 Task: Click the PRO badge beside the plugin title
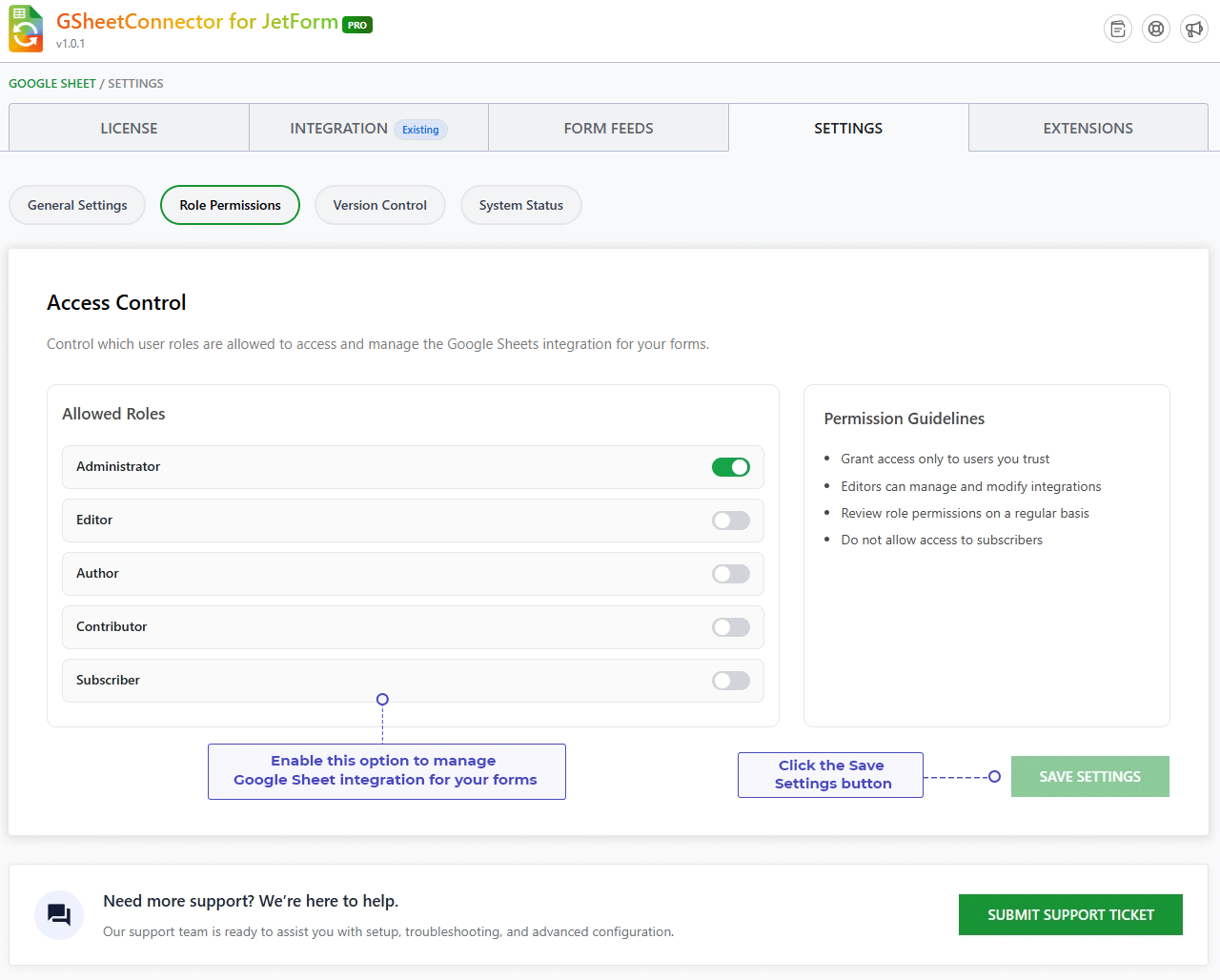(x=357, y=26)
